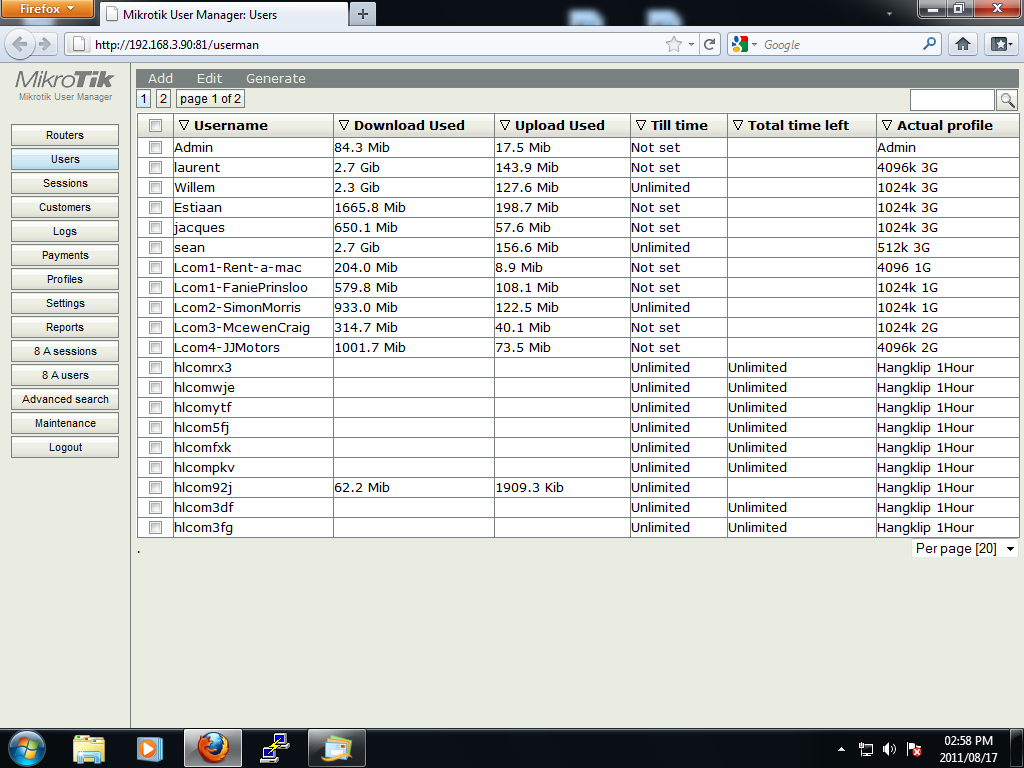This screenshot has height=768, width=1024.
Task: Select the checkbox for user laurent
Action: click(x=155, y=167)
